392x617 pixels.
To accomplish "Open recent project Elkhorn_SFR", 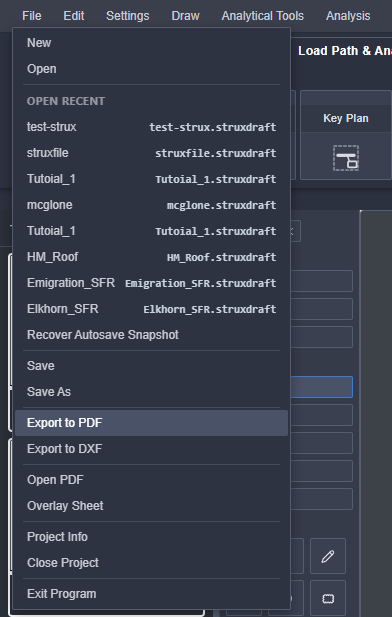I will pyautogui.click(x=152, y=308).
